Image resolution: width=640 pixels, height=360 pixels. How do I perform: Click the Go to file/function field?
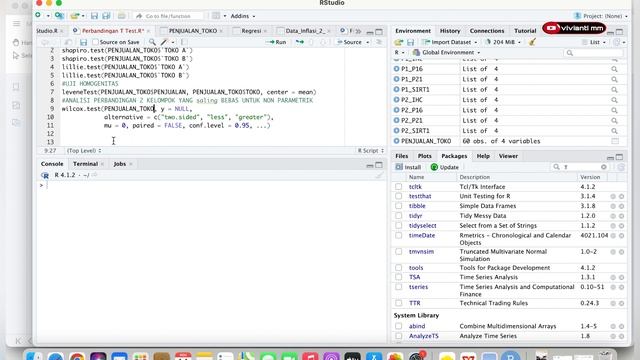pyautogui.click(x=168, y=16)
